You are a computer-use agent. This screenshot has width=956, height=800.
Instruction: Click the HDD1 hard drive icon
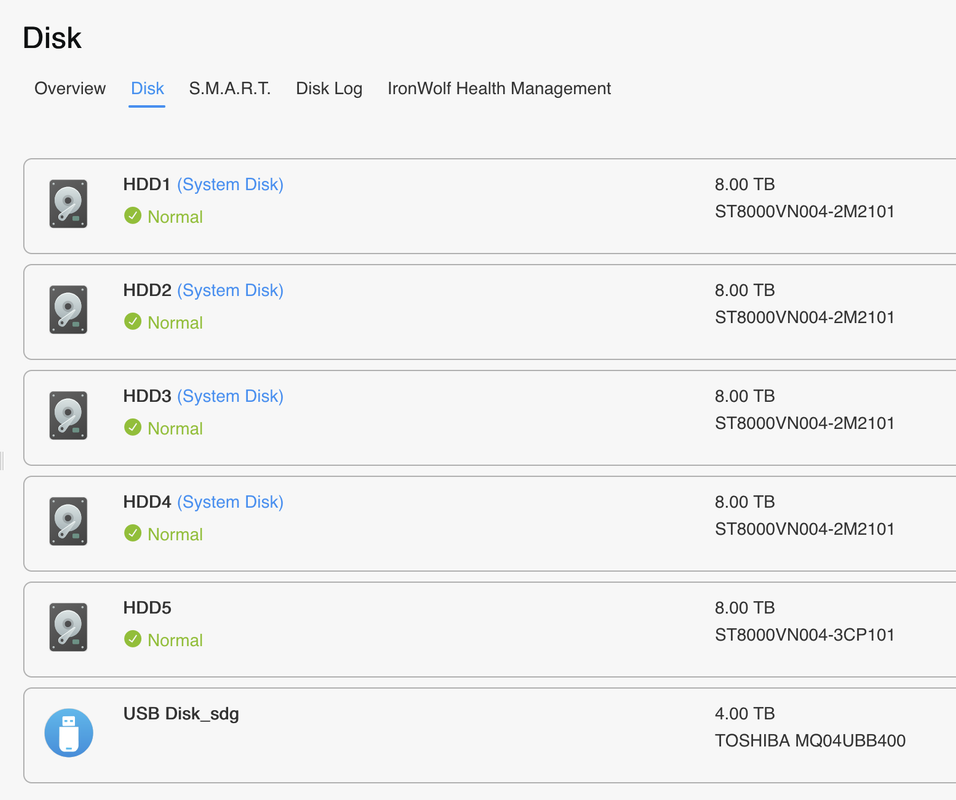click(68, 204)
